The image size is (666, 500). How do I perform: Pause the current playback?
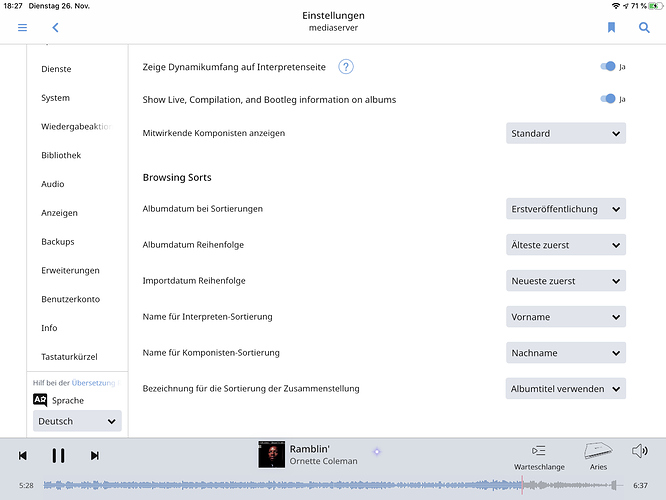(x=58, y=455)
